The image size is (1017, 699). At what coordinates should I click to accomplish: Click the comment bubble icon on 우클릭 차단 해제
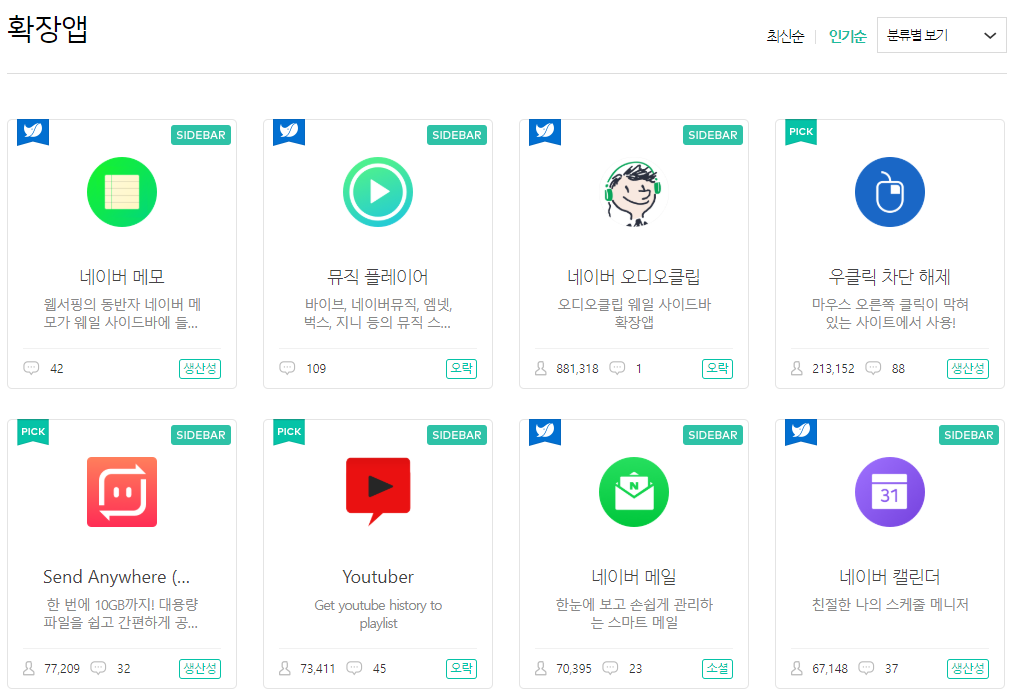(x=873, y=368)
